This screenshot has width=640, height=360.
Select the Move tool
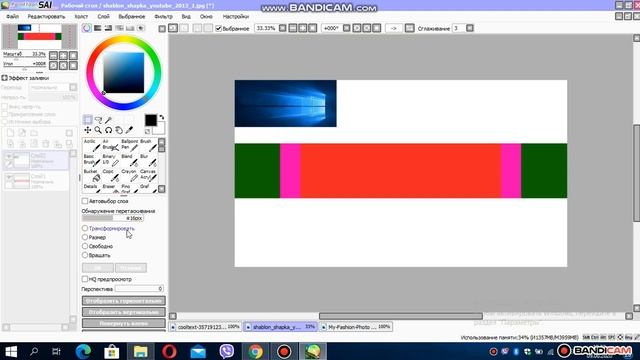coord(87,130)
